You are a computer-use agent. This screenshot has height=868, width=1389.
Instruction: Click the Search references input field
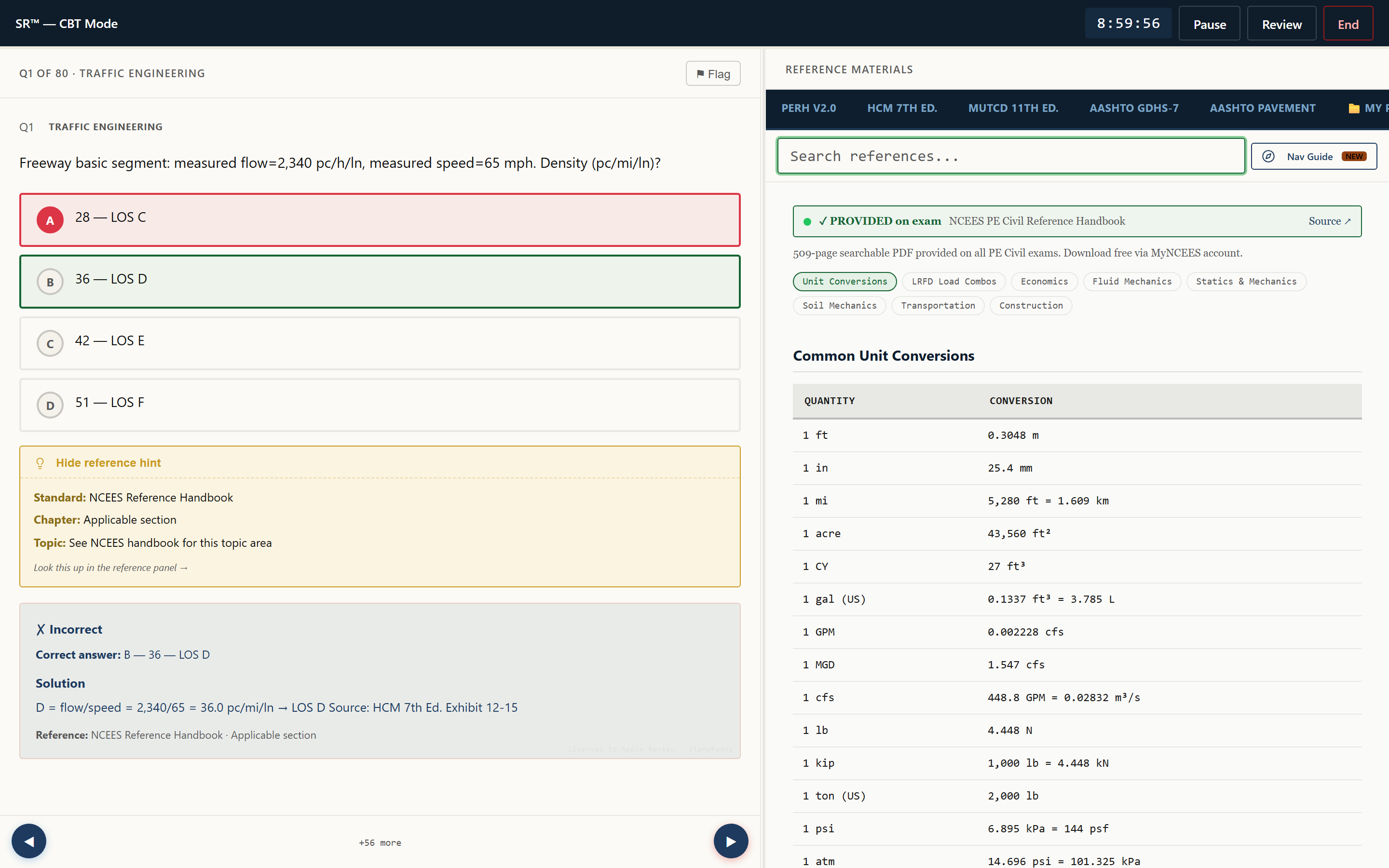(1011, 156)
